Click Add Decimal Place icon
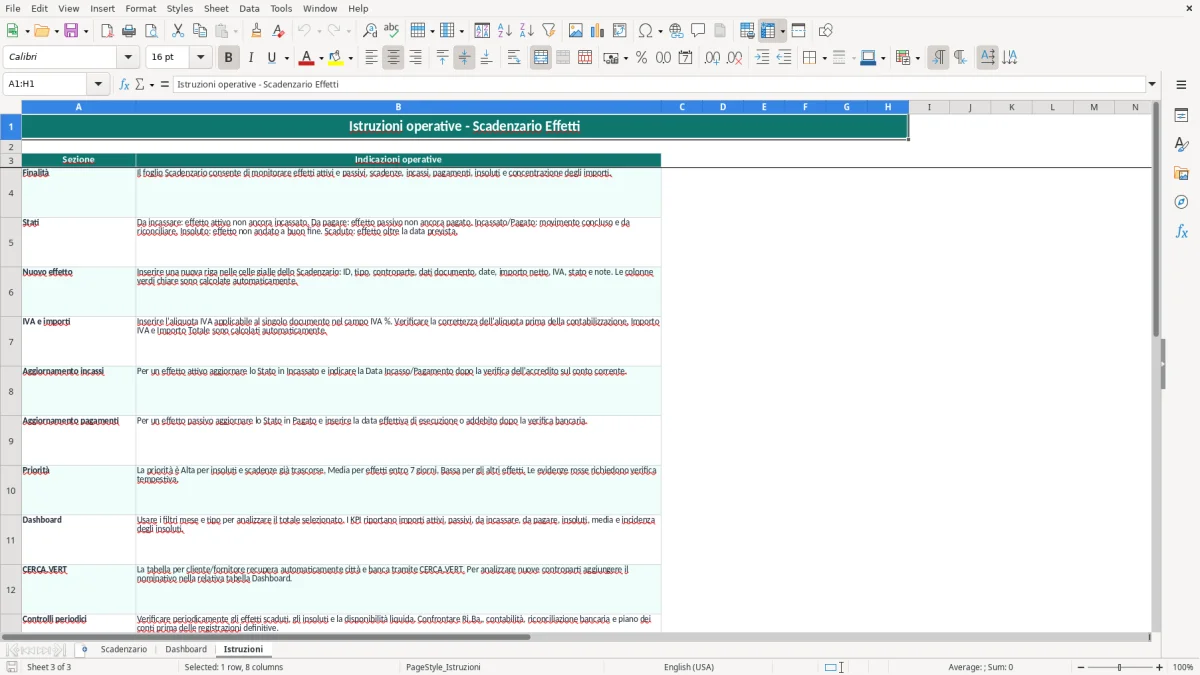 click(712, 58)
